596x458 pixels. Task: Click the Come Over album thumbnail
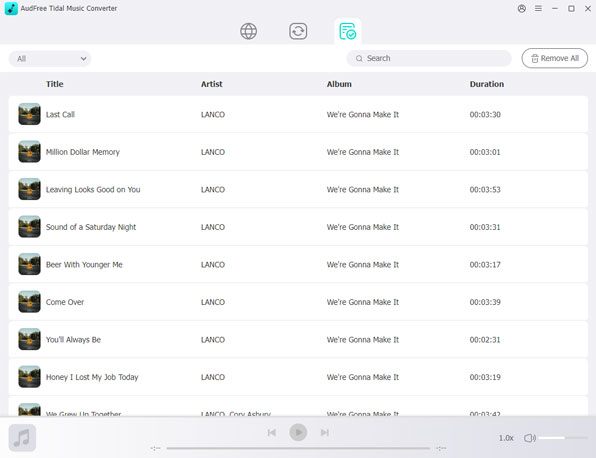point(29,302)
